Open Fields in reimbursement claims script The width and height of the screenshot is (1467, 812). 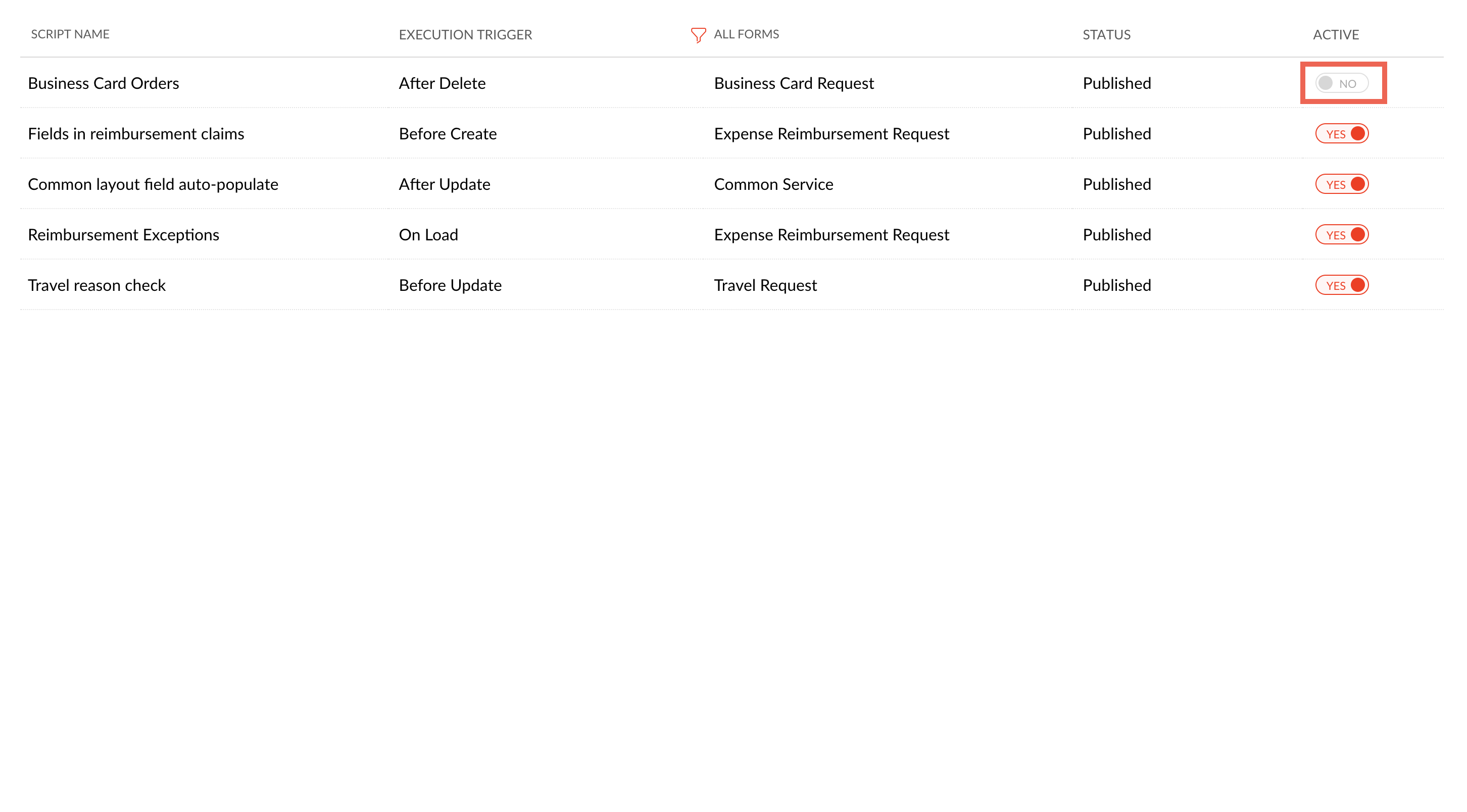(x=135, y=134)
